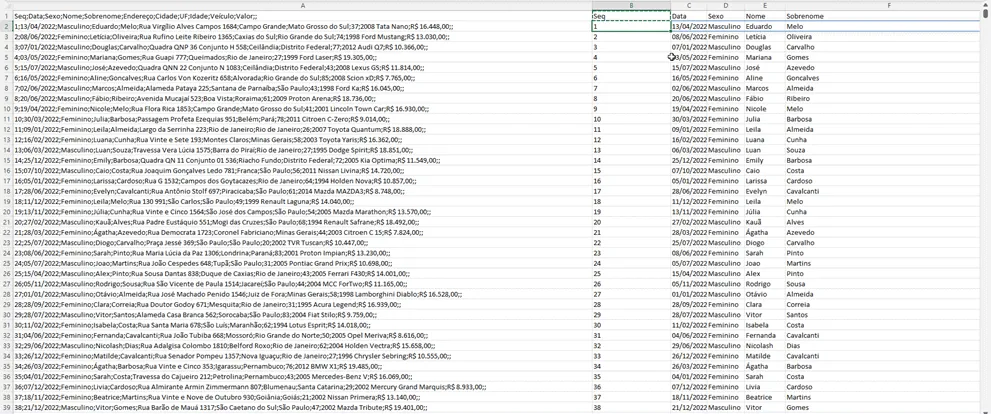991x415 pixels.
Task: Select the name cell 'Matilde'
Action: pos(764,356)
